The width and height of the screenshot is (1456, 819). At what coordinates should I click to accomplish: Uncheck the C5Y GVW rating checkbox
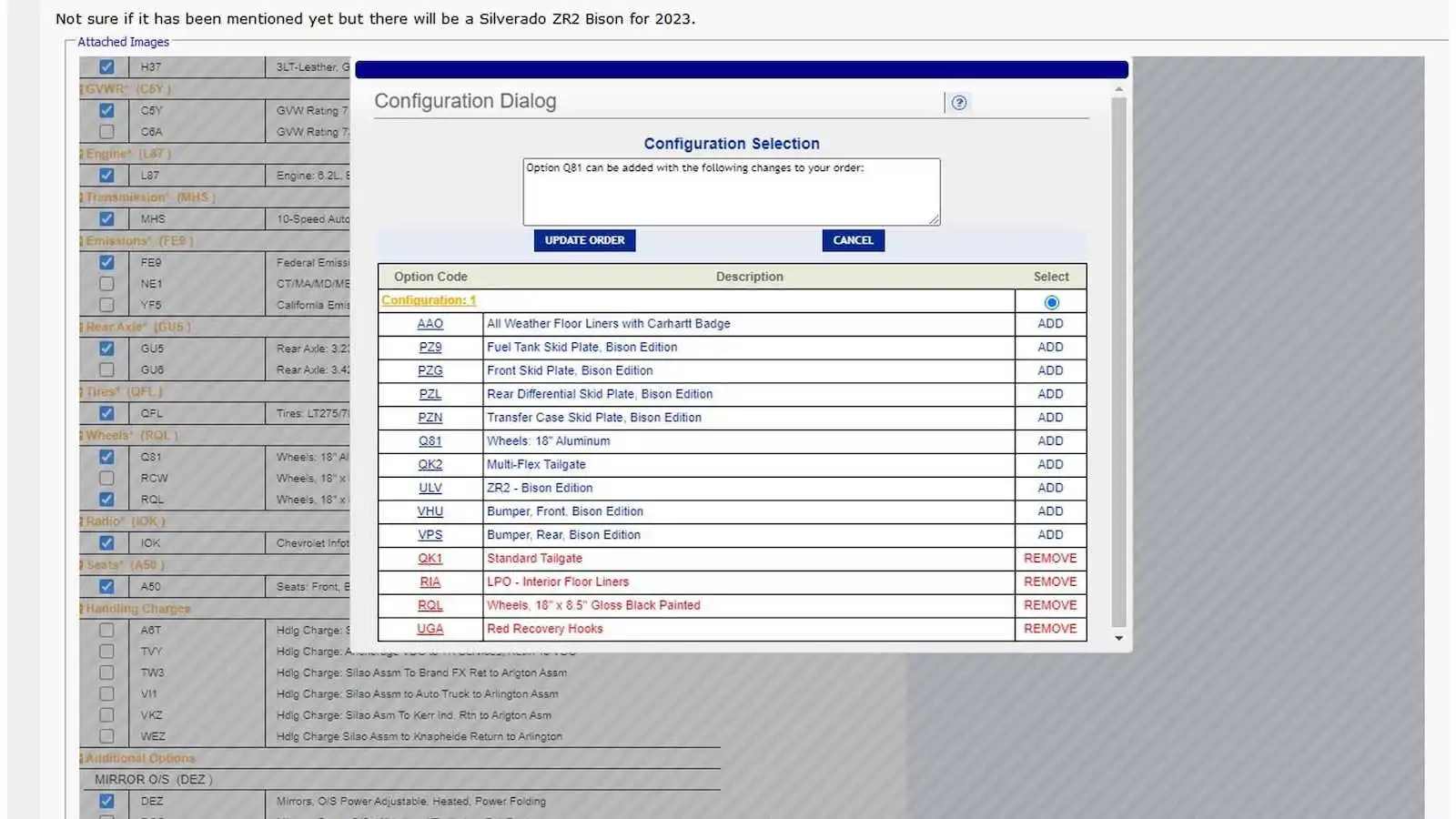coord(106,110)
